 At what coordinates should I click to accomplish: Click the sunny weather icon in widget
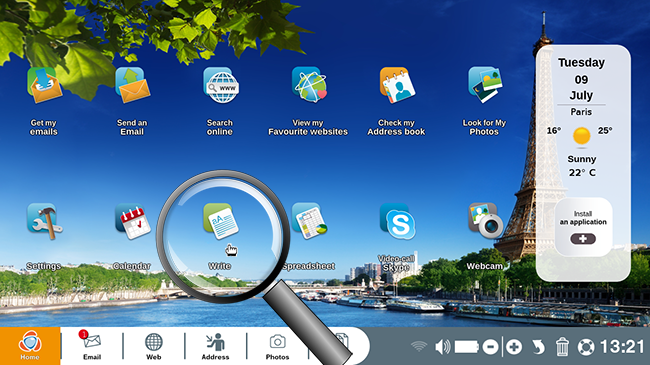pos(581,136)
